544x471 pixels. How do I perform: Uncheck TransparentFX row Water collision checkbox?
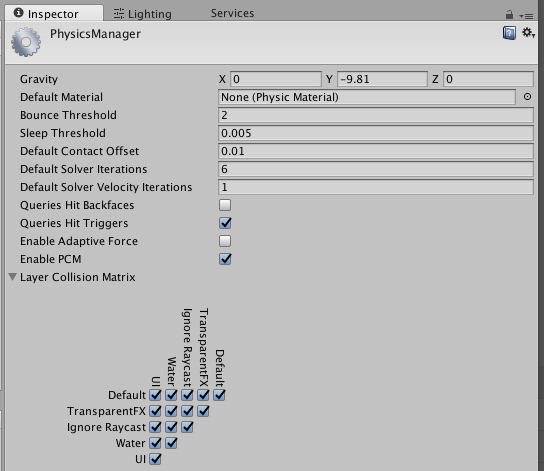(171, 411)
